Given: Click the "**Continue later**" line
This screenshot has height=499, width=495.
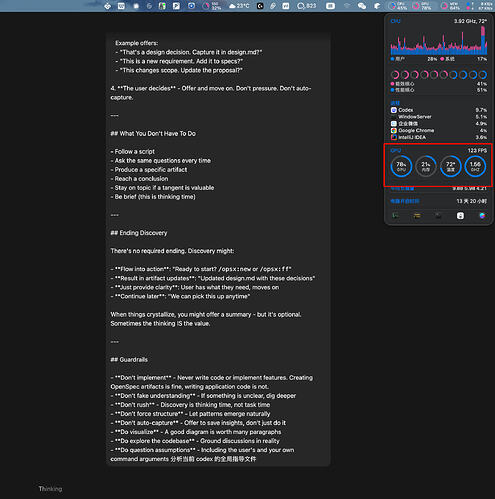Looking at the screenshot, I should click(x=180, y=296).
